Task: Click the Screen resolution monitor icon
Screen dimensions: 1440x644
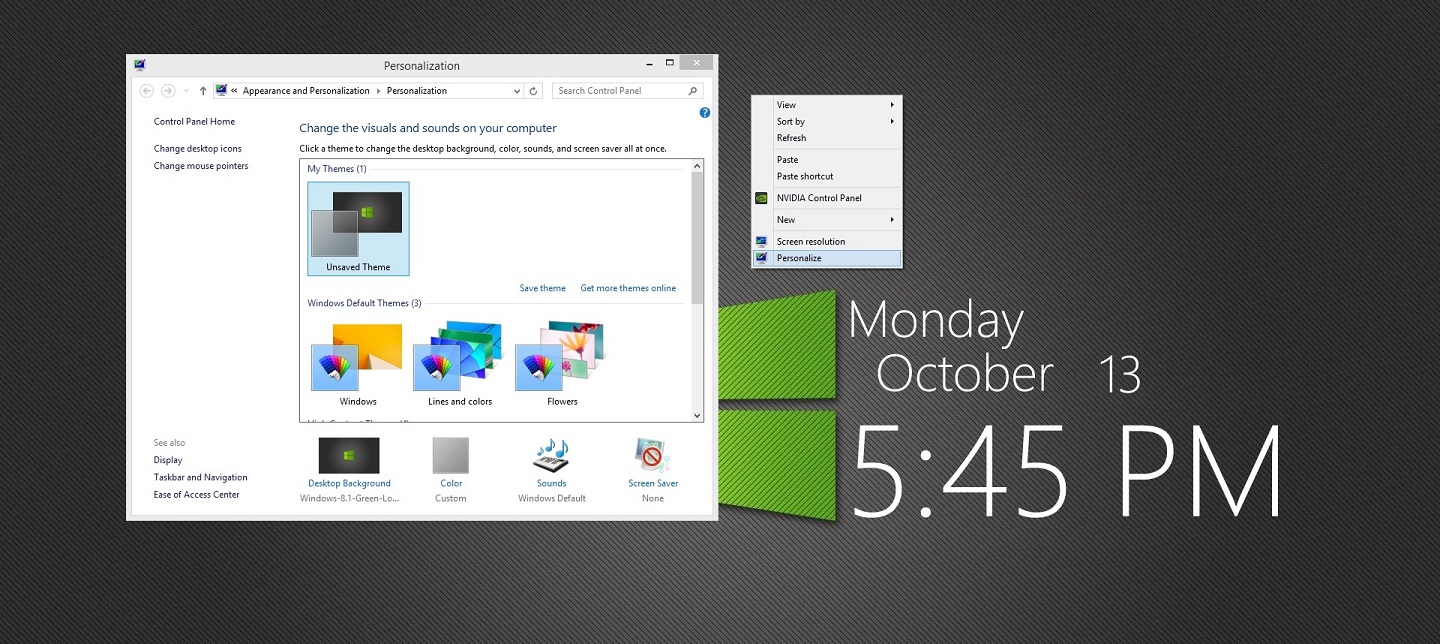Action: point(762,242)
